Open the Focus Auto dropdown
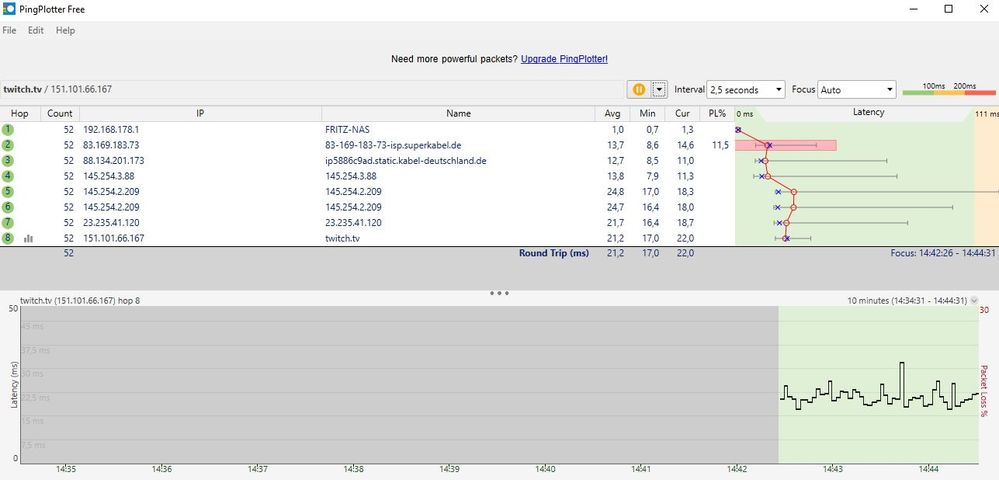This screenshot has width=999, height=480. (x=857, y=90)
